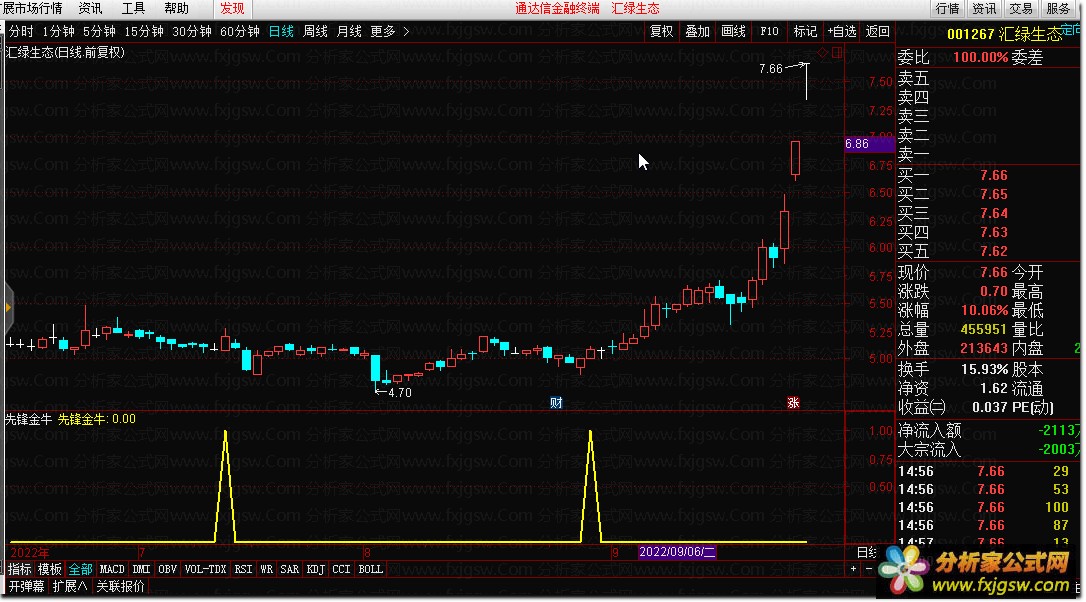The image size is (1086, 602).
Task: Select the 30分钟 period
Action: [191, 31]
